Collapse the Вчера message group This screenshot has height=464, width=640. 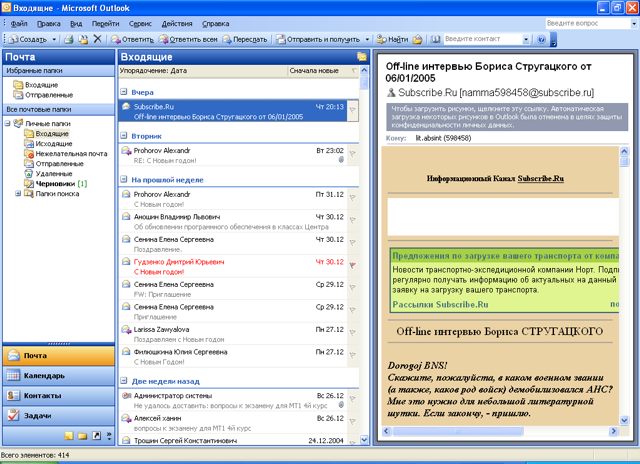(124, 92)
